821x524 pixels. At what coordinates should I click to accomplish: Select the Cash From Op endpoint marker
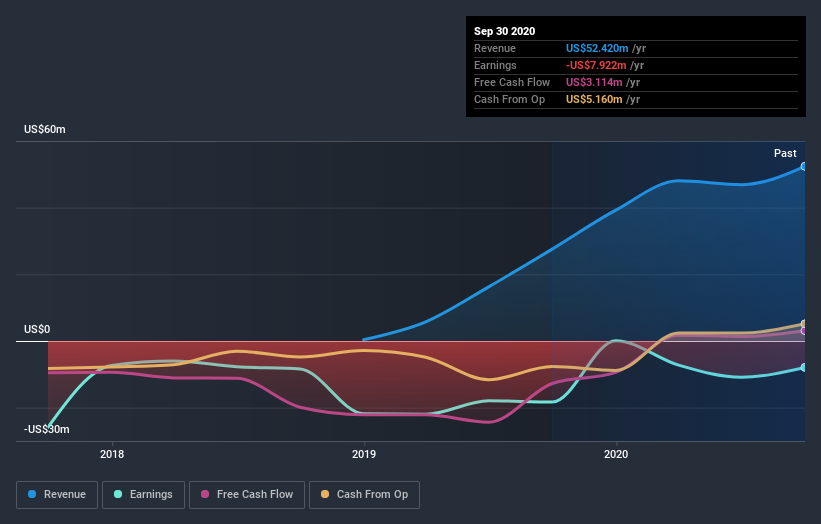pyautogui.click(x=803, y=324)
